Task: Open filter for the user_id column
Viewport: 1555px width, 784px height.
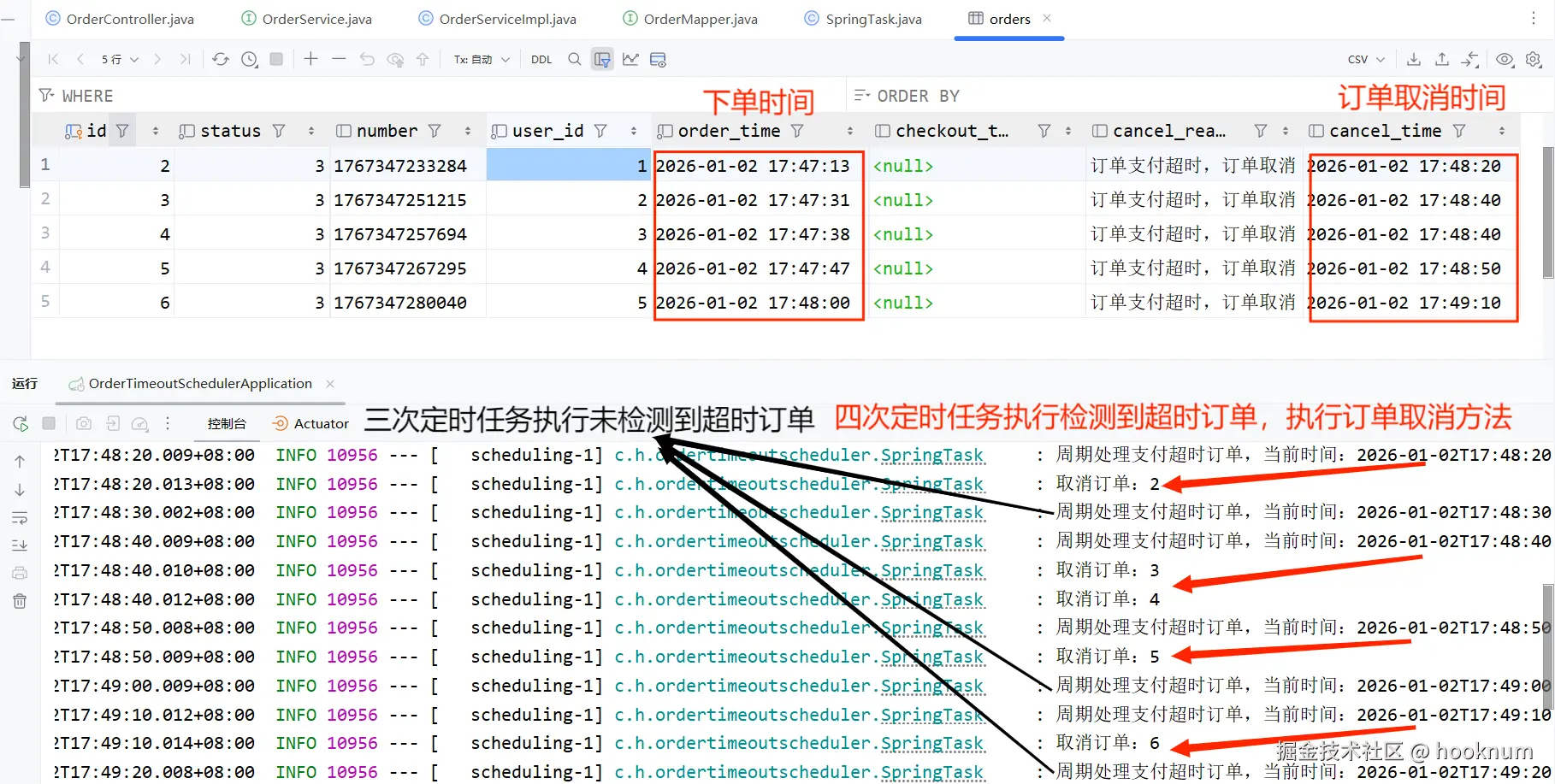Action: [x=600, y=131]
